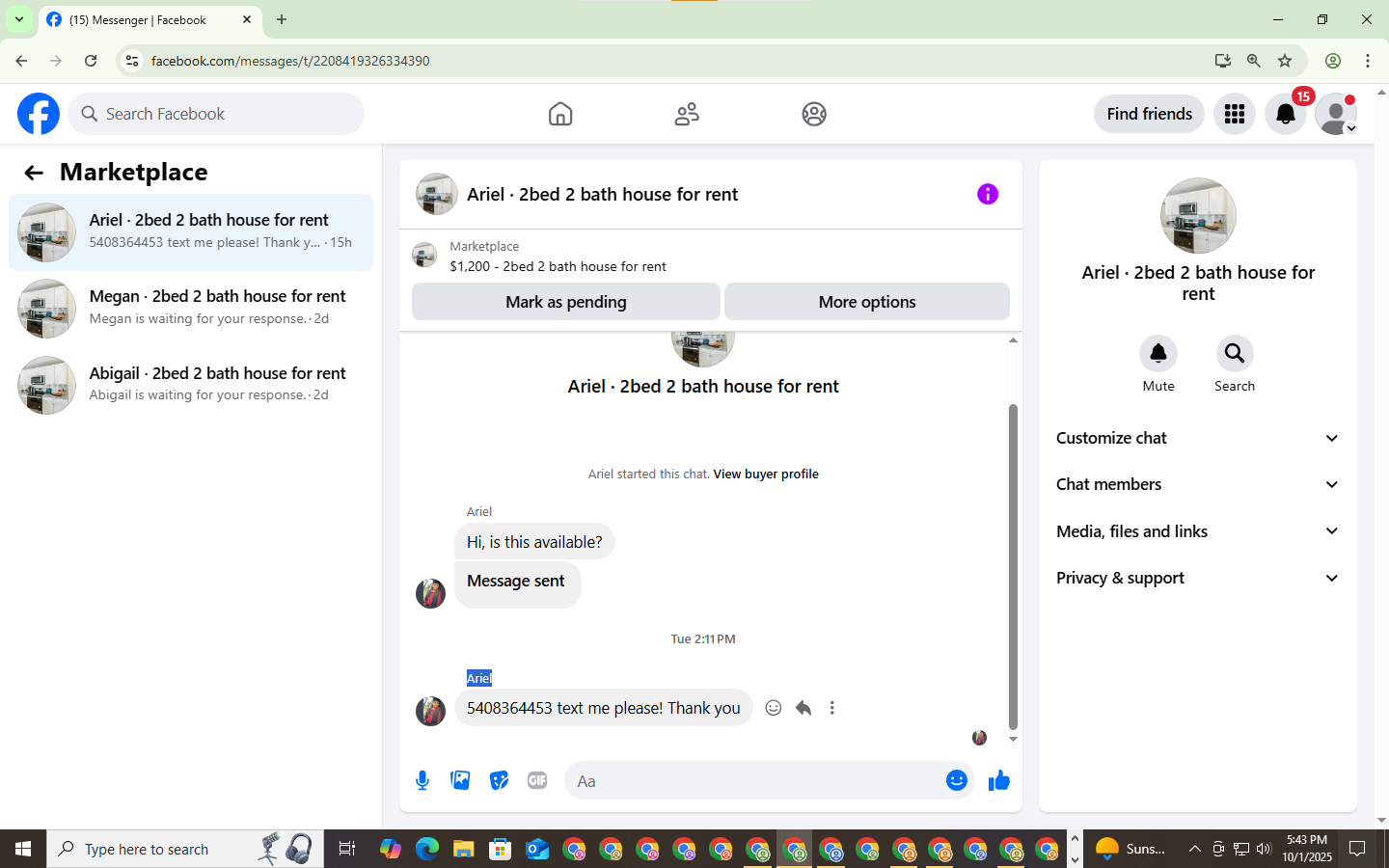Open Outlook from the taskbar
Image resolution: width=1389 pixels, height=868 pixels.
coord(537,849)
